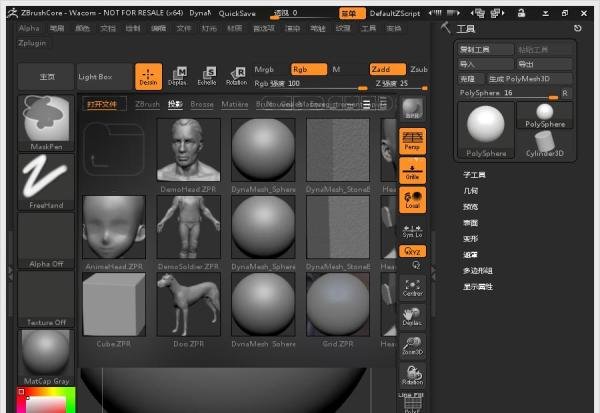Click the 导入 import button
Image resolution: width=600 pixels, height=413 pixels.
pyautogui.click(x=486, y=64)
